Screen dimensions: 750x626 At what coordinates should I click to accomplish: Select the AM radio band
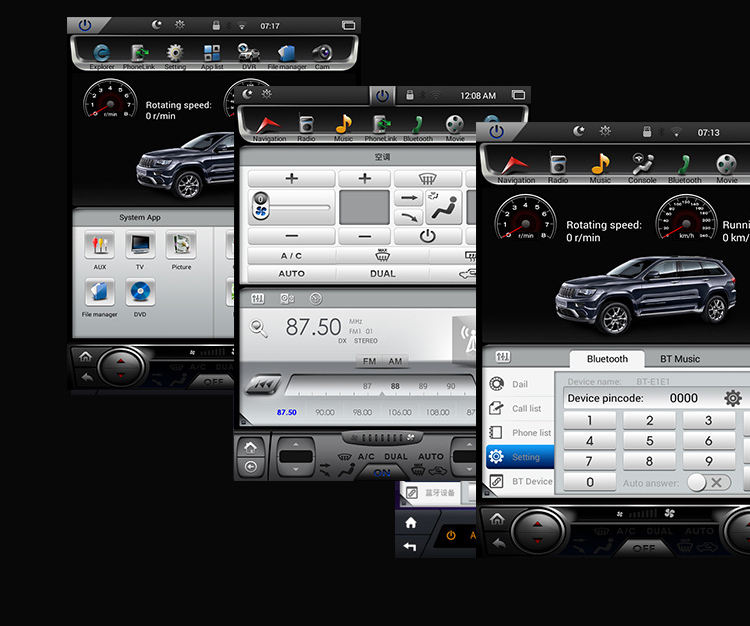tap(396, 361)
